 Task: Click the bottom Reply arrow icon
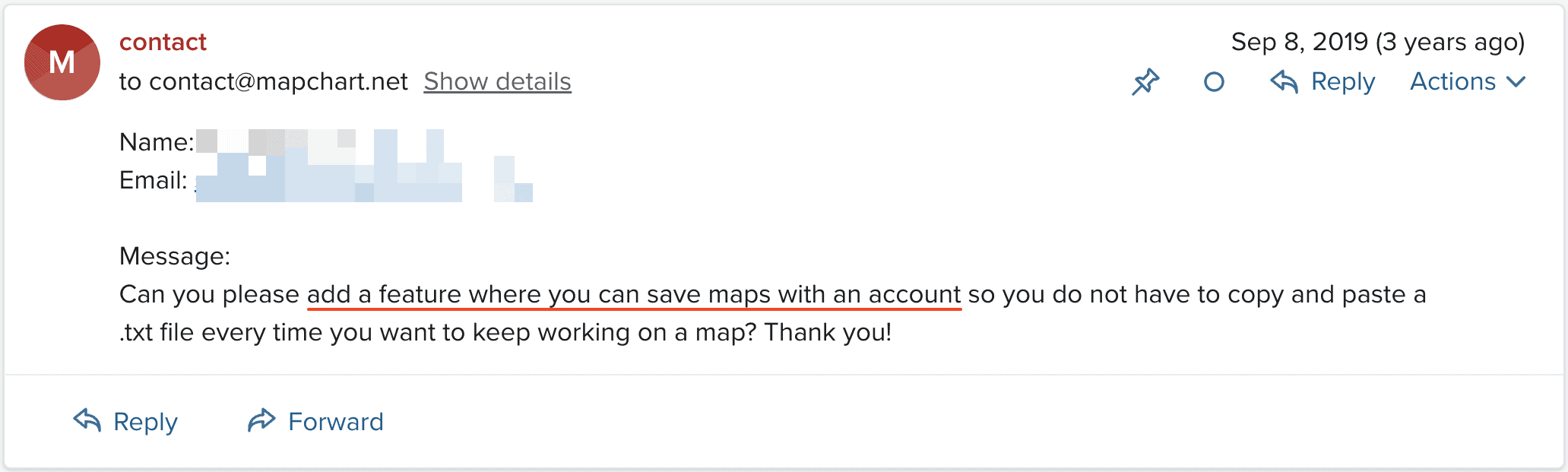tap(87, 420)
